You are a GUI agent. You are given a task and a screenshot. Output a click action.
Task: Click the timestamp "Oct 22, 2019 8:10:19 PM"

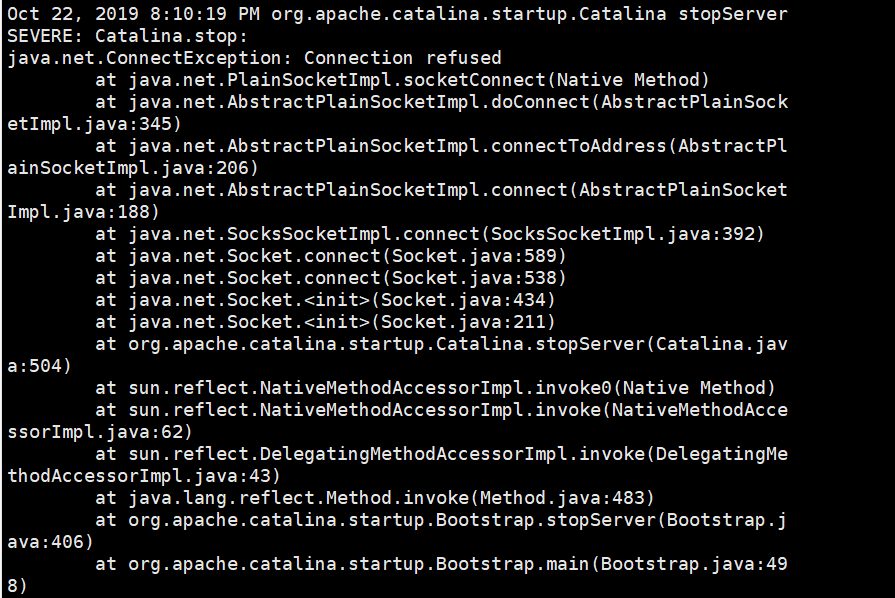pyautogui.click(x=134, y=14)
